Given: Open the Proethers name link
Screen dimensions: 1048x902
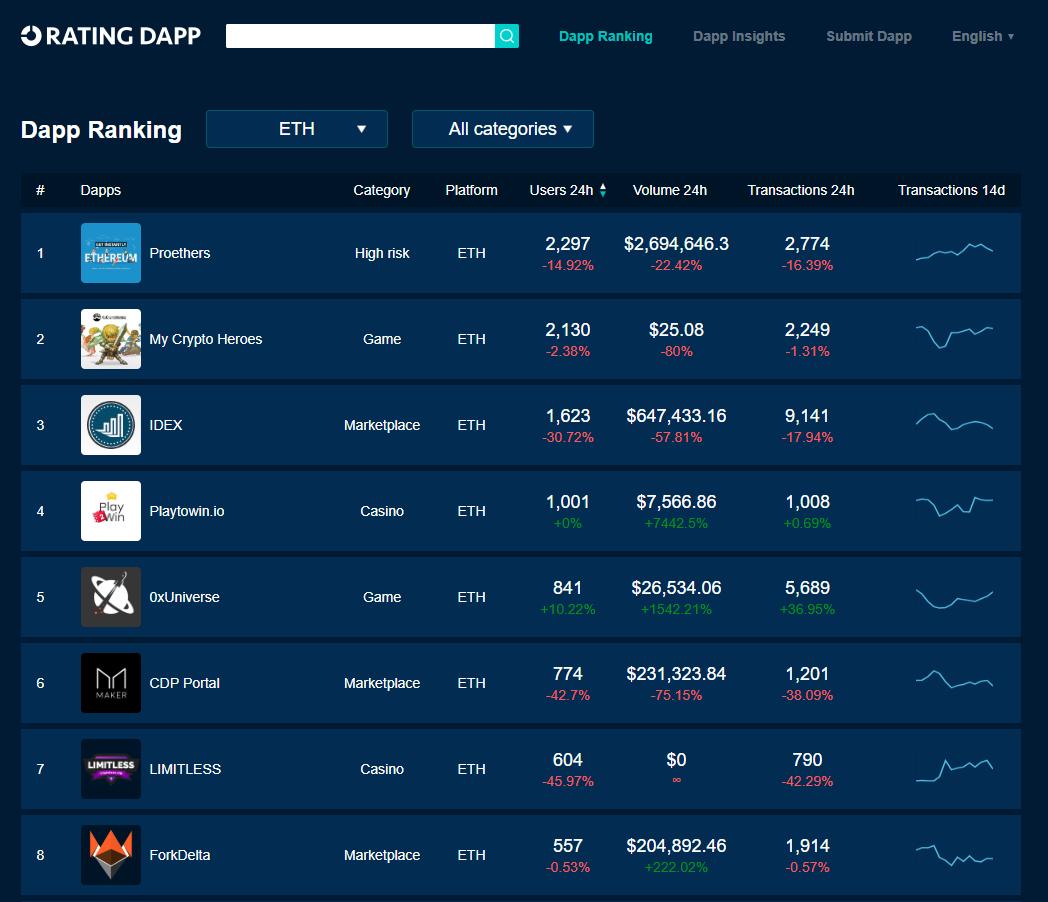Looking at the screenshot, I should coord(180,253).
